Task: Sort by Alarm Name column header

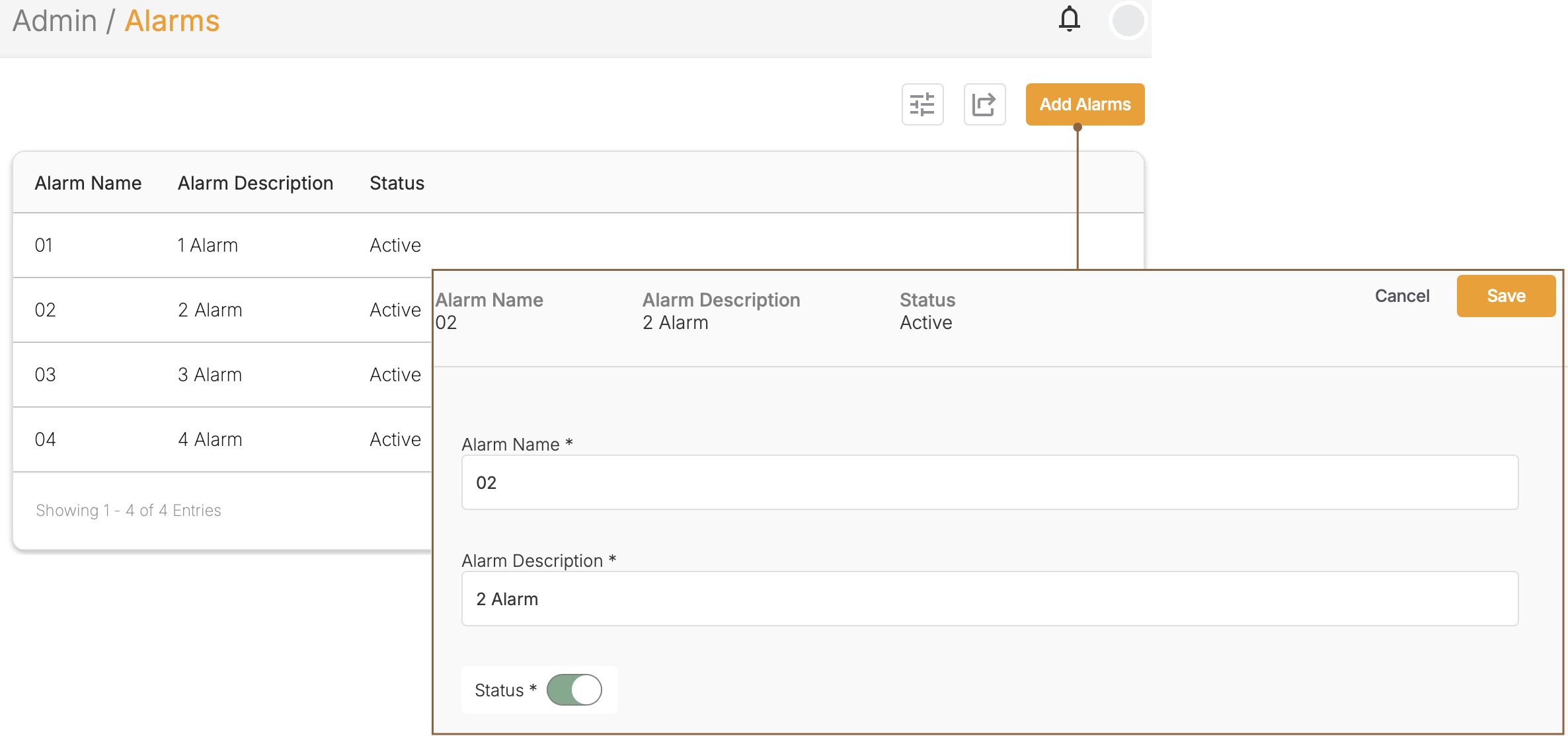Action: 88,183
